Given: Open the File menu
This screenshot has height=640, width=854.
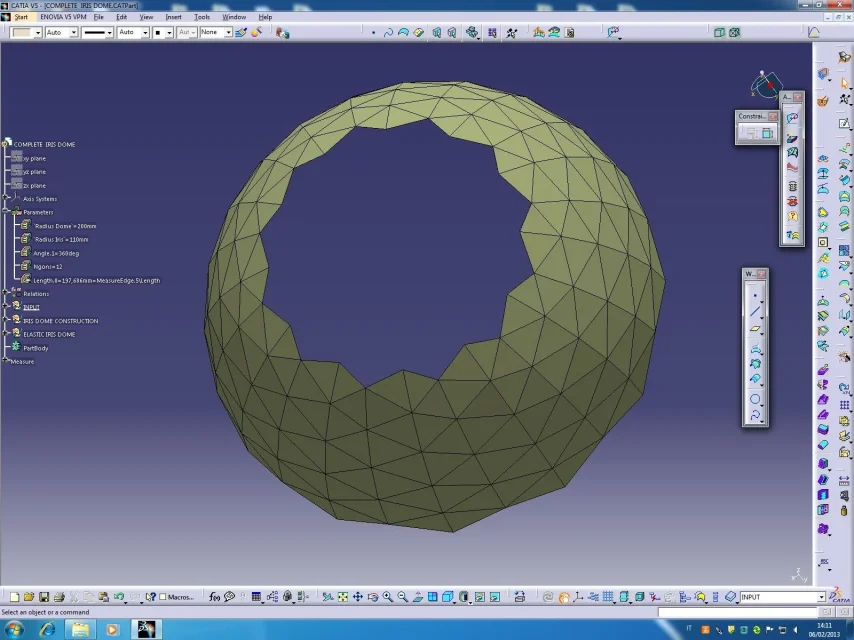Looking at the screenshot, I should click(x=99, y=17).
